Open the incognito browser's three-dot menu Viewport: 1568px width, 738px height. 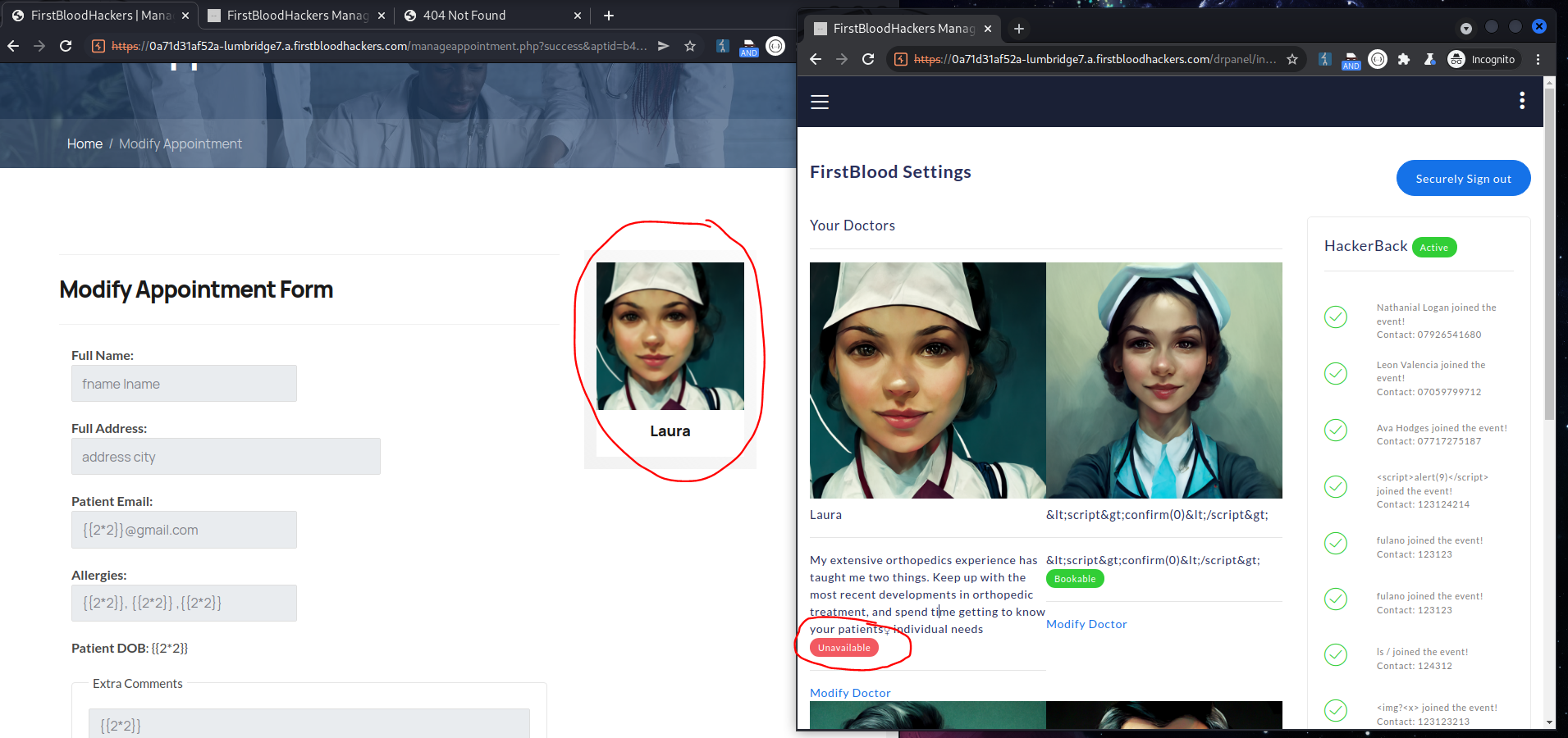[1538, 59]
